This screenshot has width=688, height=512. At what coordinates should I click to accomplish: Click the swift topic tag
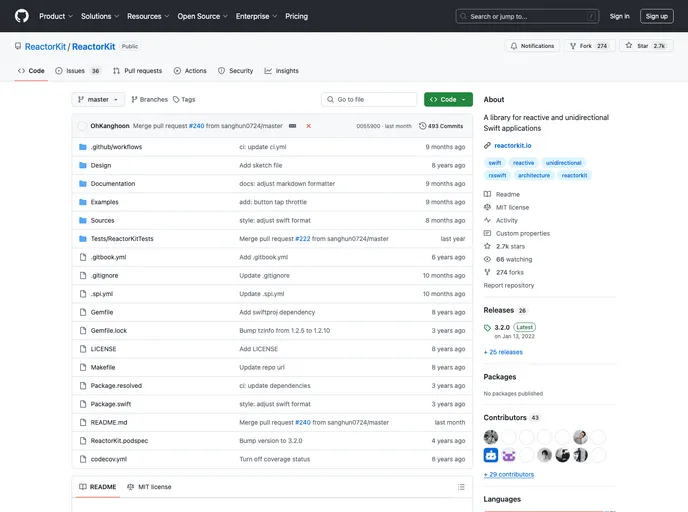[494, 163]
